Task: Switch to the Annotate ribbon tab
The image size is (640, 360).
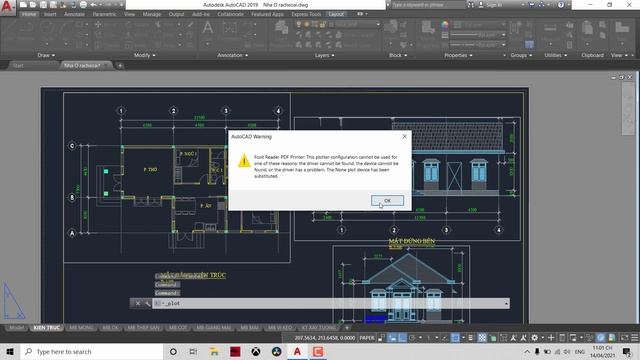Action: click(74, 14)
